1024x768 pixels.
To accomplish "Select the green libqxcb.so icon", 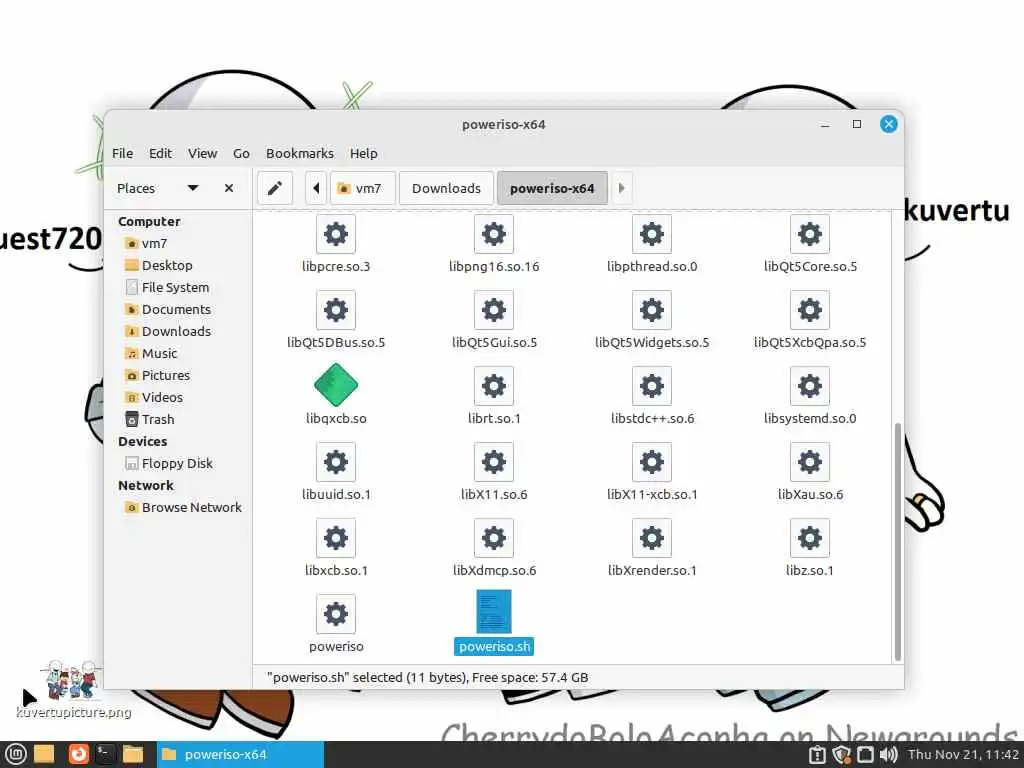I will point(336,385).
